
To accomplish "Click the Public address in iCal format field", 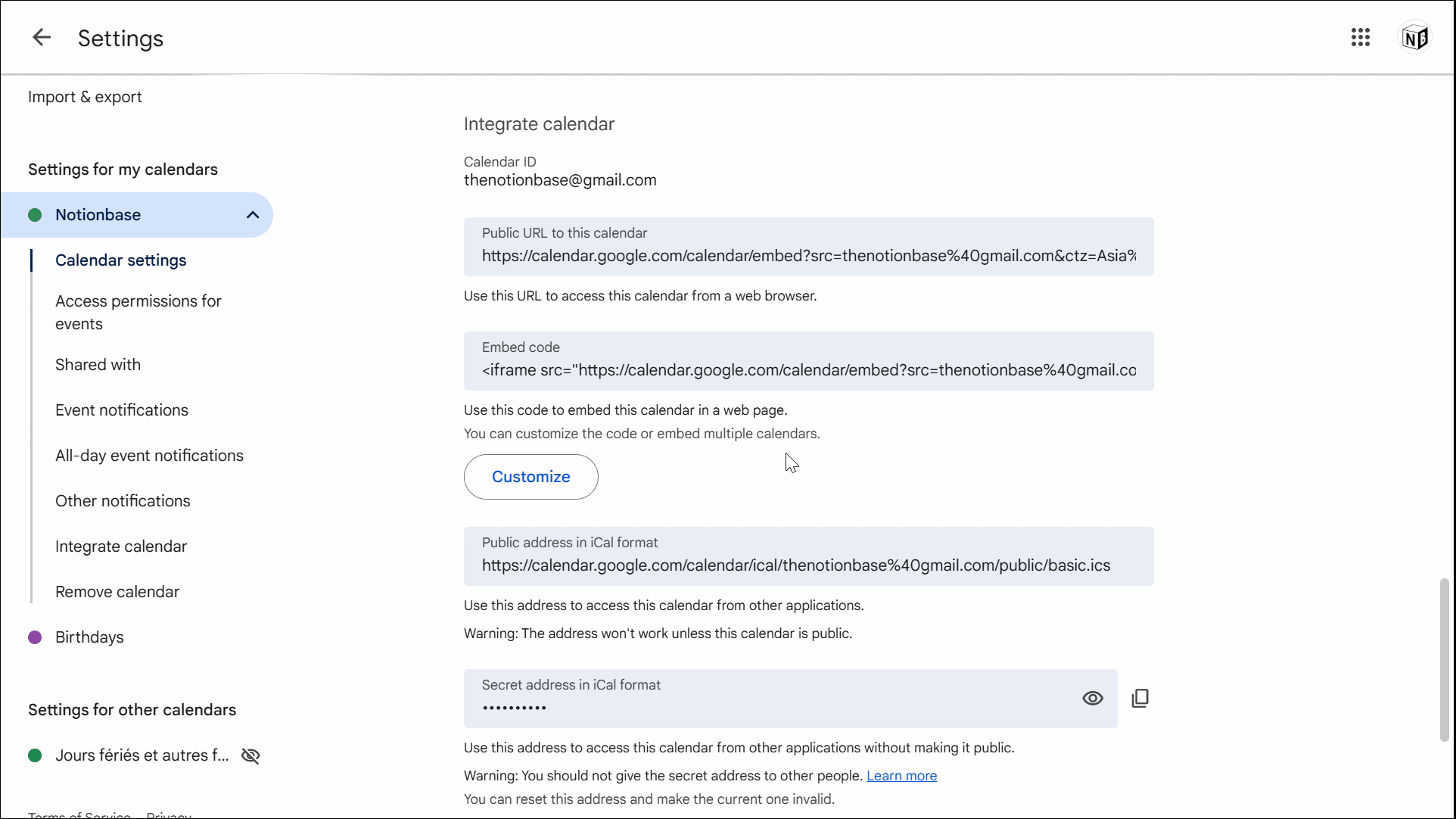I will 808,556.
